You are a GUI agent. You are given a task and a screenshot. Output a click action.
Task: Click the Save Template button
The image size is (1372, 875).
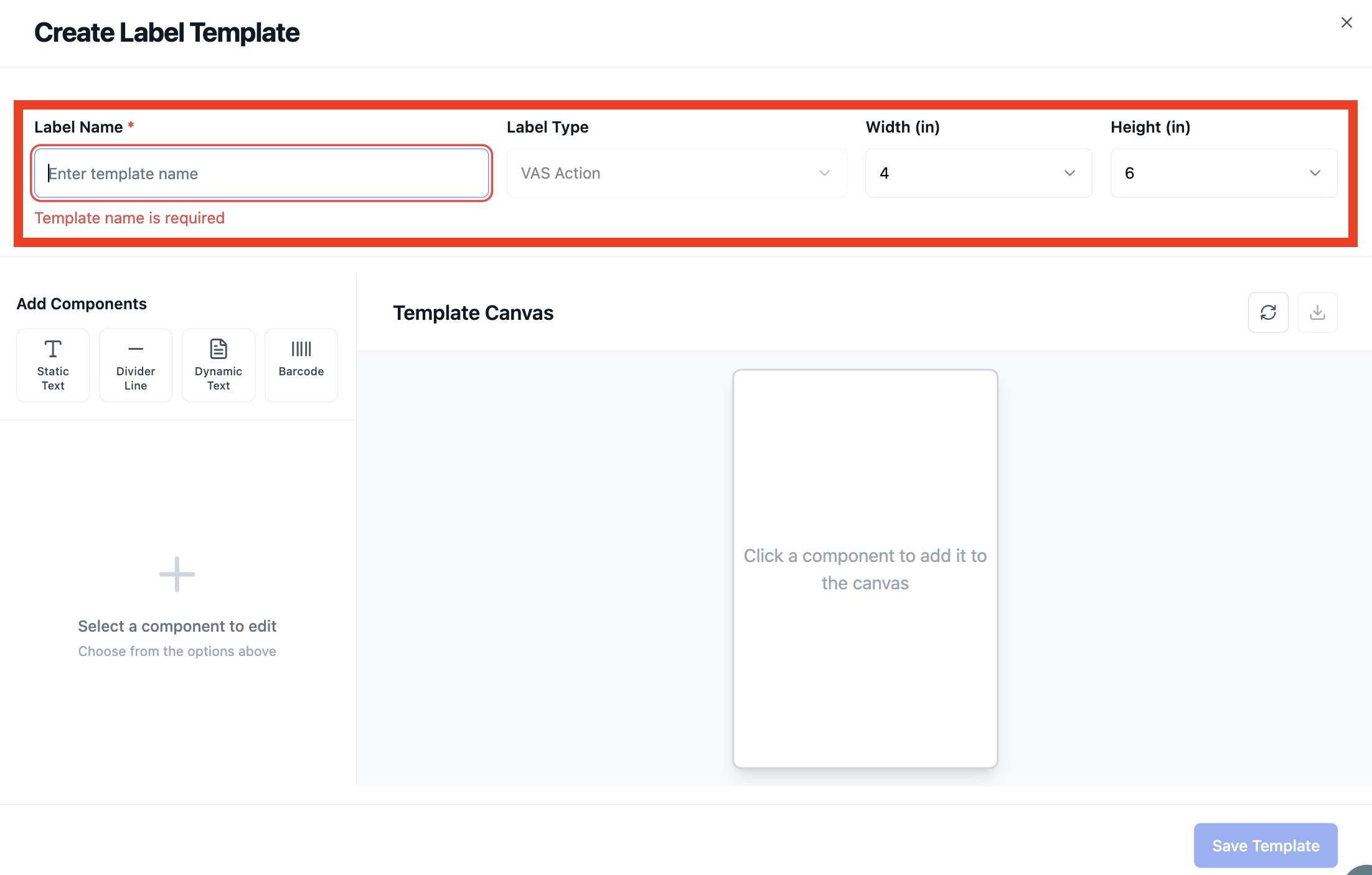[1266, 845]
